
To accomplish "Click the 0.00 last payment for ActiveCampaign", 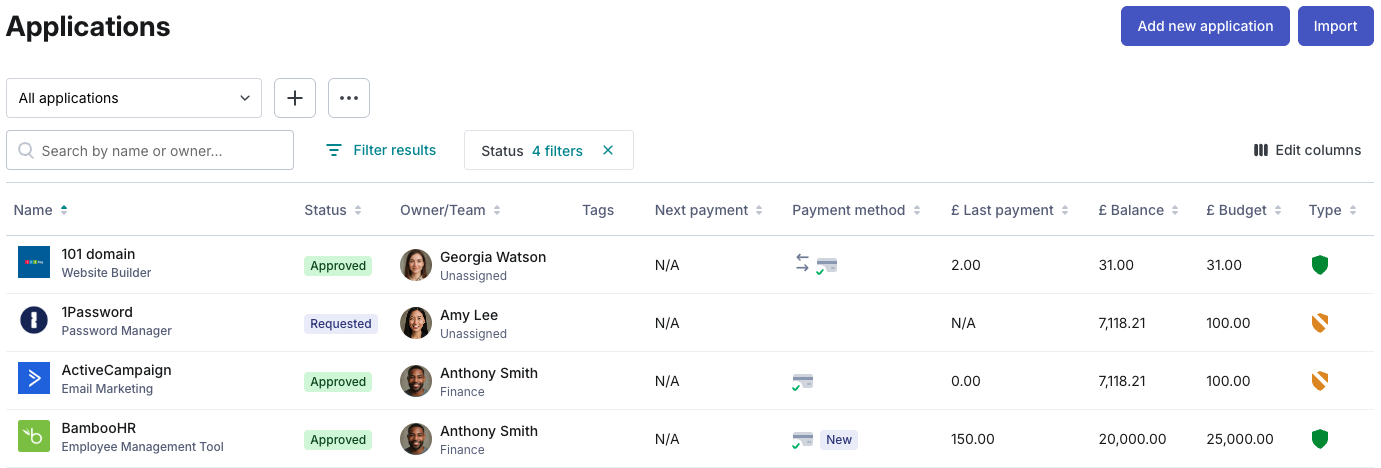I will [966, 381].
